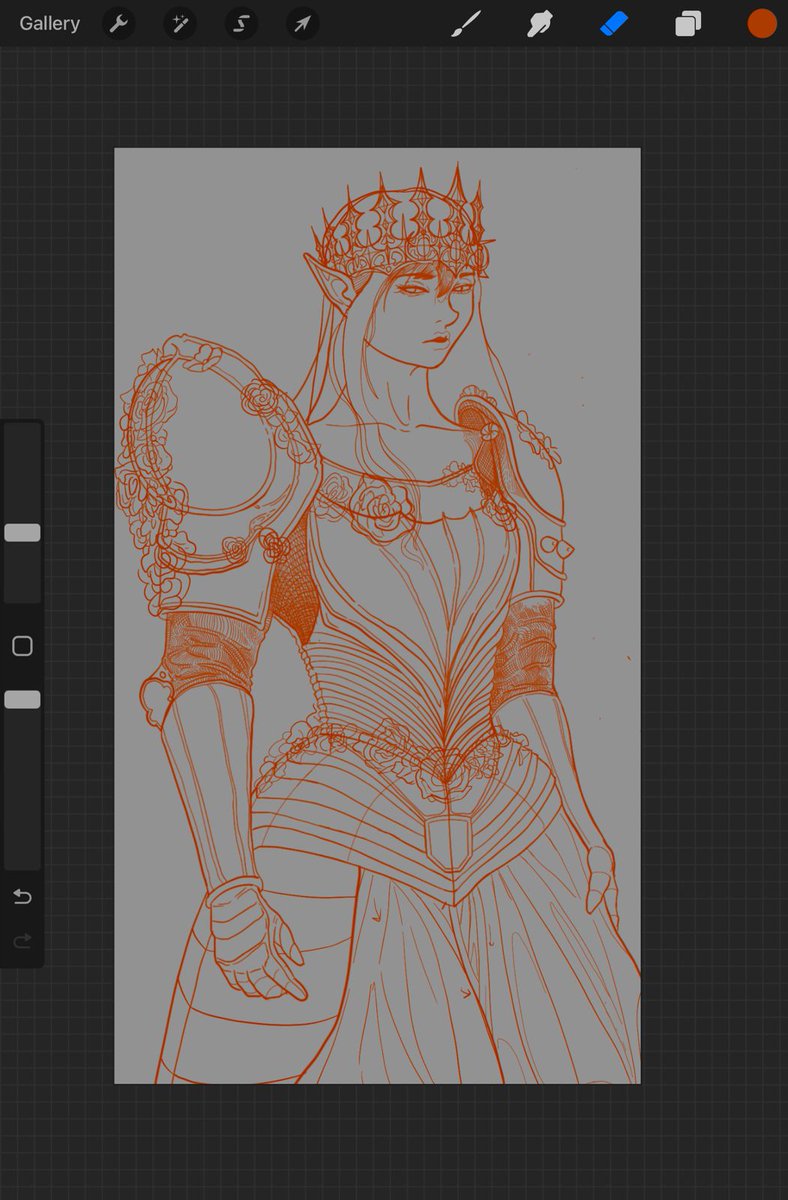
Task: Open the Layers panel
Action: pos(688,24)
